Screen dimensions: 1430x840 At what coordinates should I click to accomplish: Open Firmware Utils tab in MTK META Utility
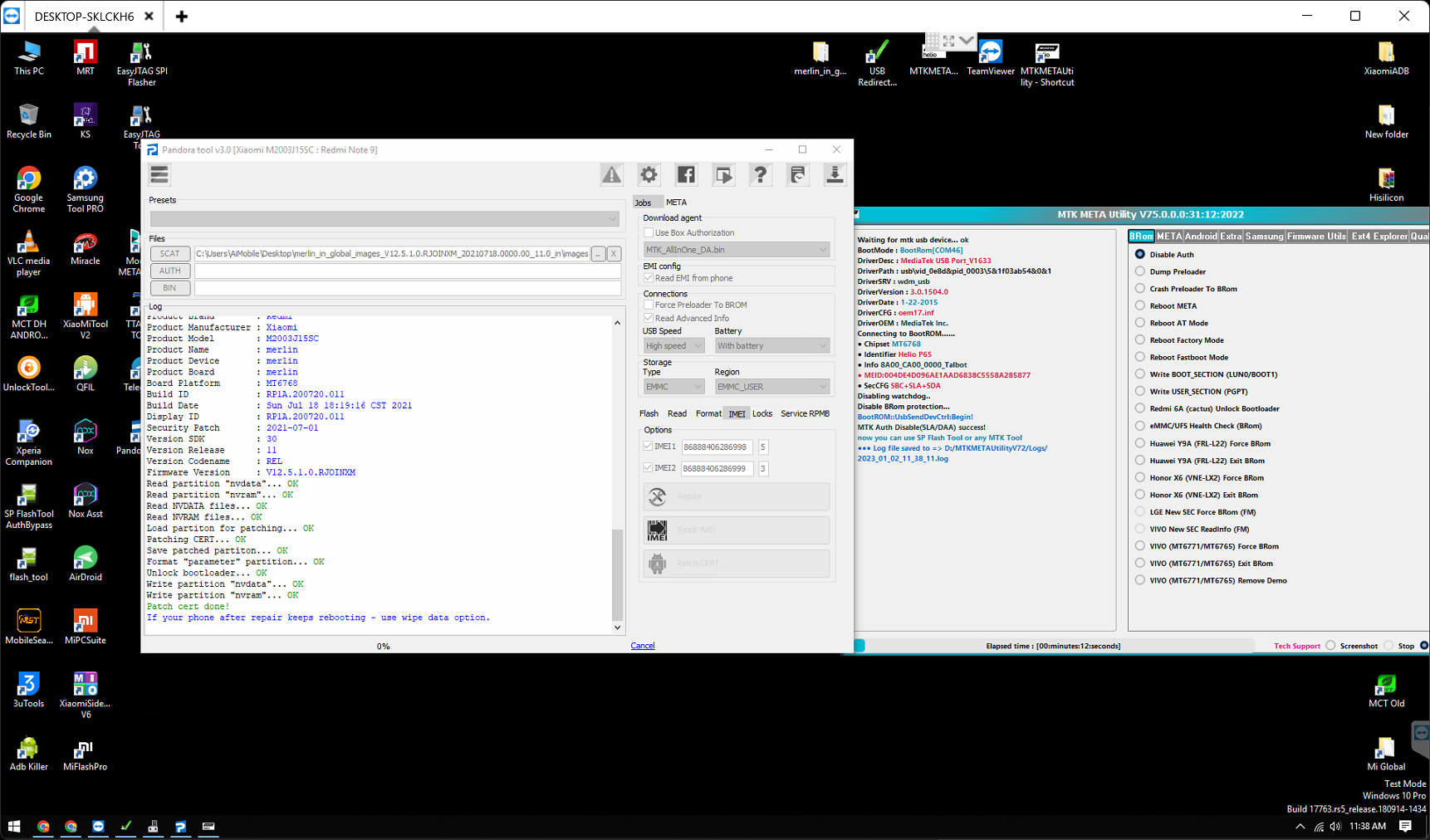pos(1316,237)
